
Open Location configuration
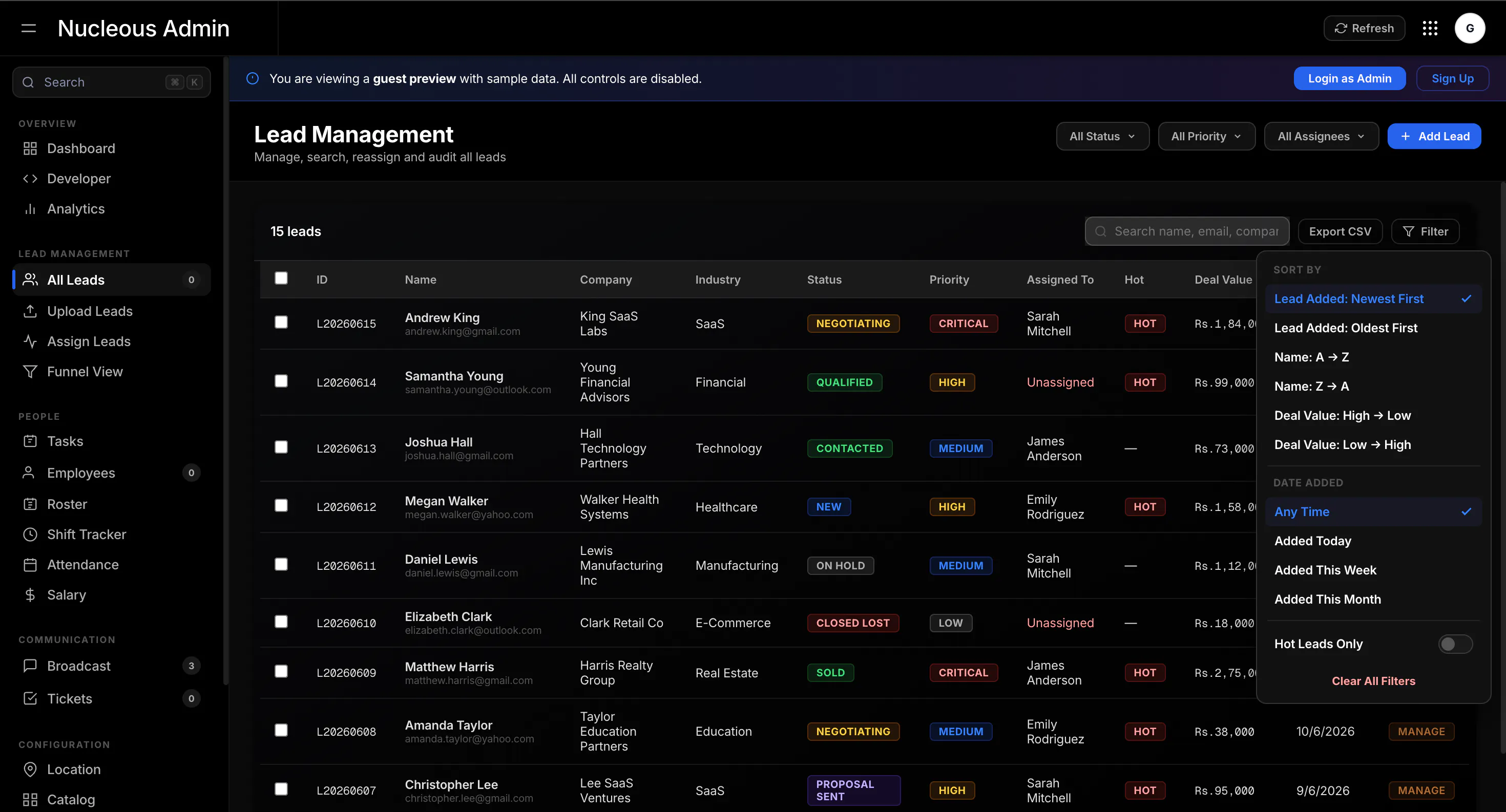point(111,770)
